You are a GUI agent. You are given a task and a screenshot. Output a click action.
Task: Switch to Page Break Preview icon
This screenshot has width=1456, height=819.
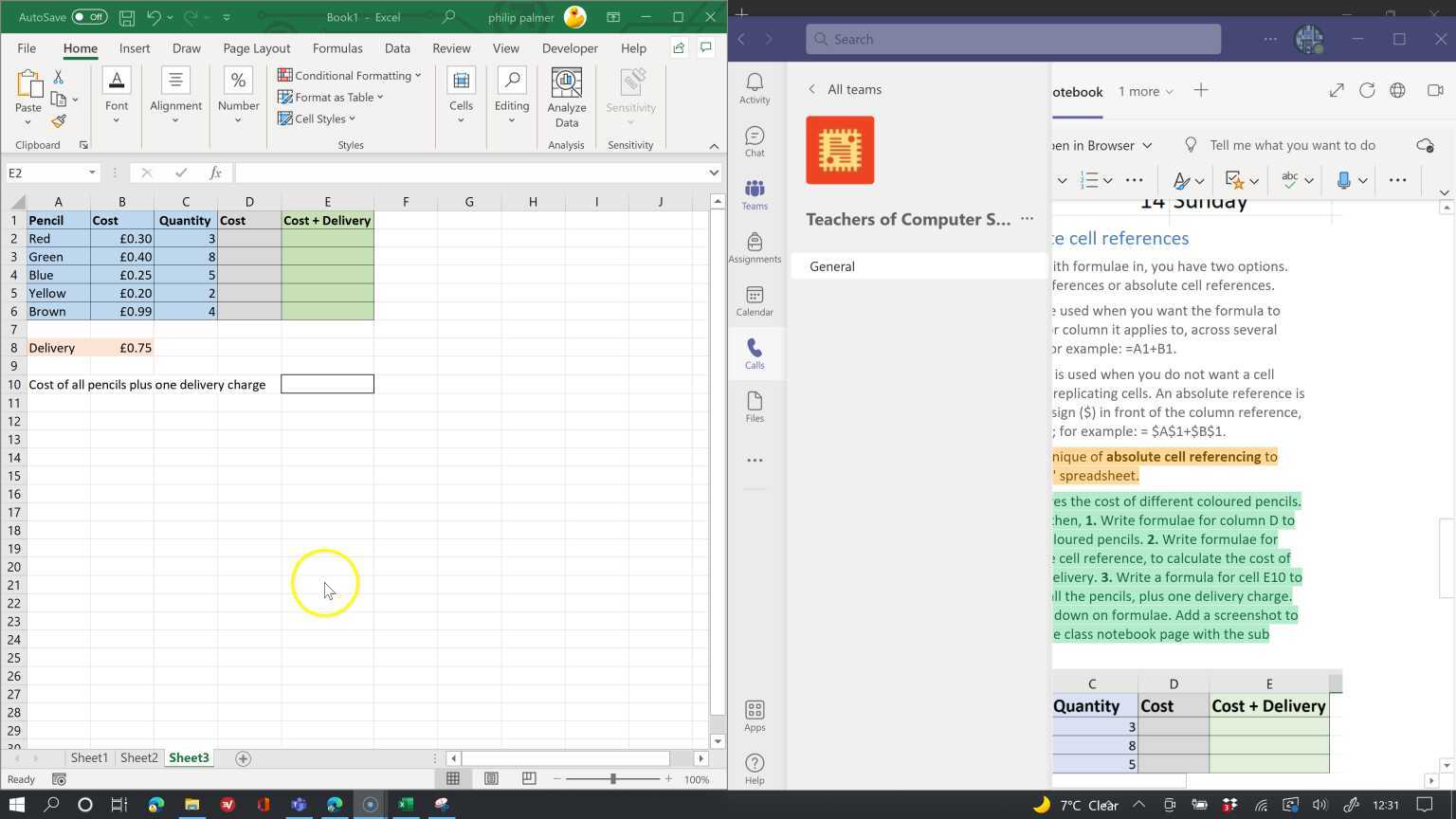pos(529,779)
